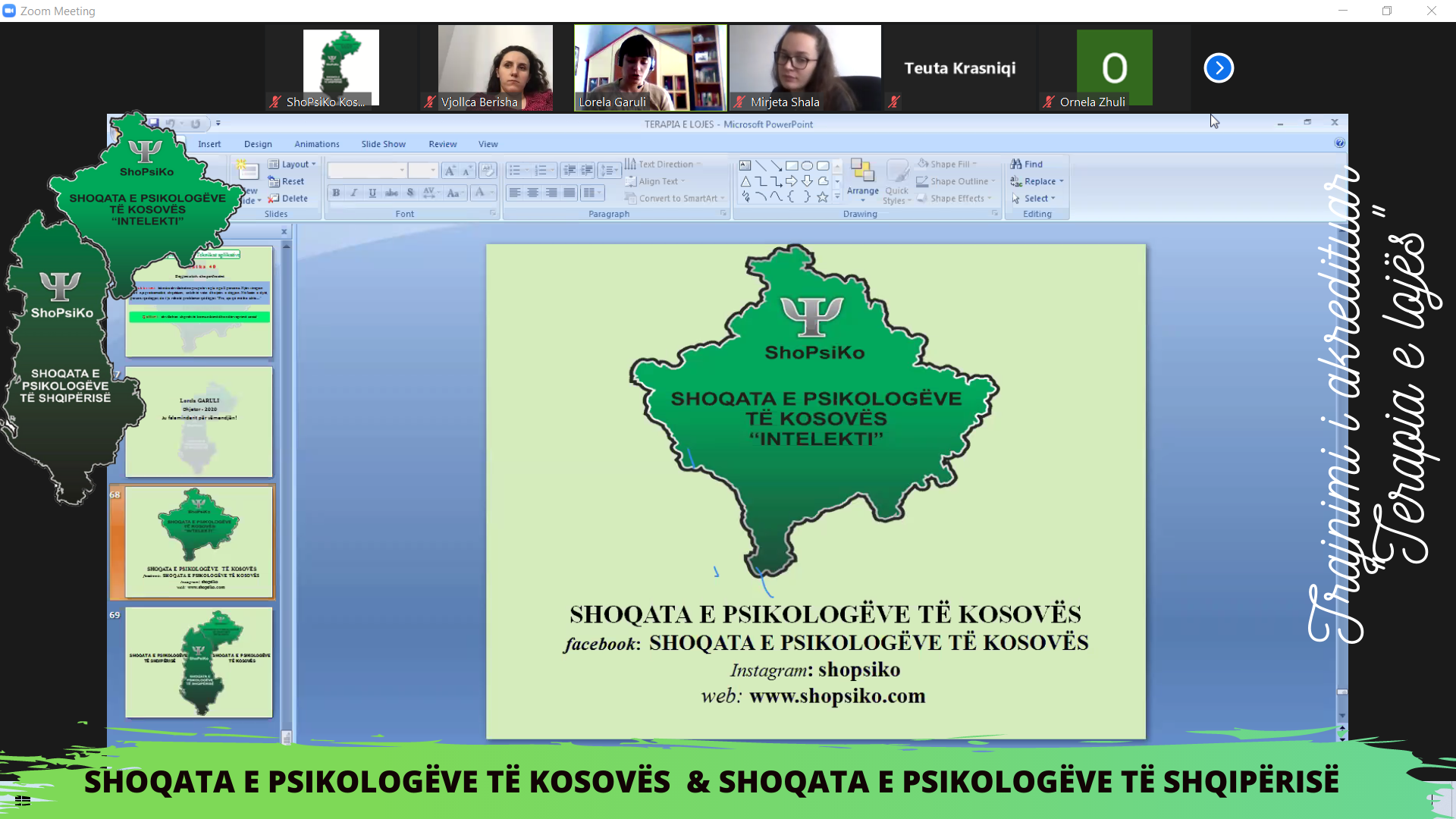Open the Change Case dropdown
The height and width of the screenshot is (819, 1456).
(x=454, y=193)
